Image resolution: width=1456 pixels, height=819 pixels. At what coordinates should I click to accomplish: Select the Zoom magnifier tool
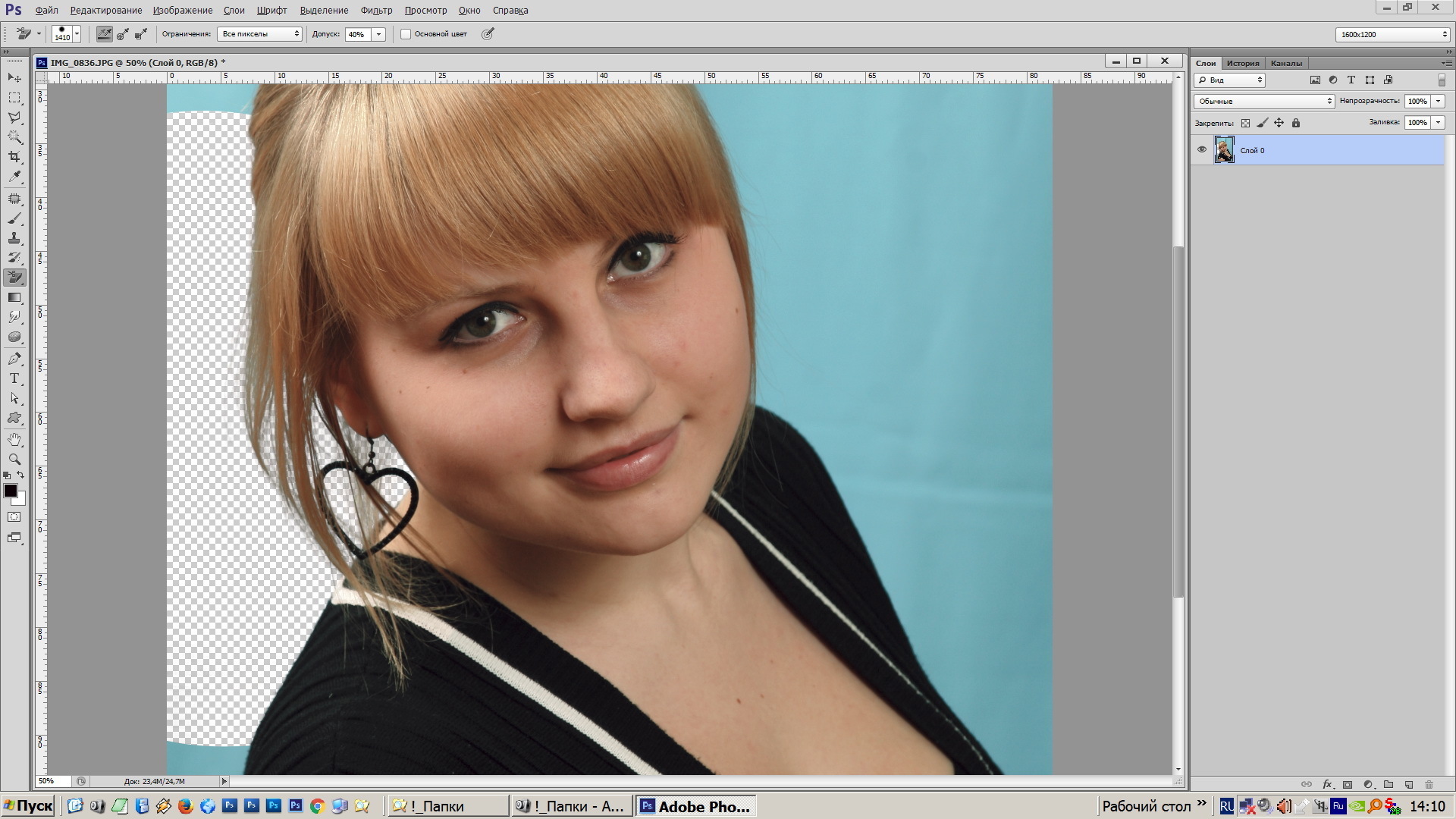[x=14, y=459]
